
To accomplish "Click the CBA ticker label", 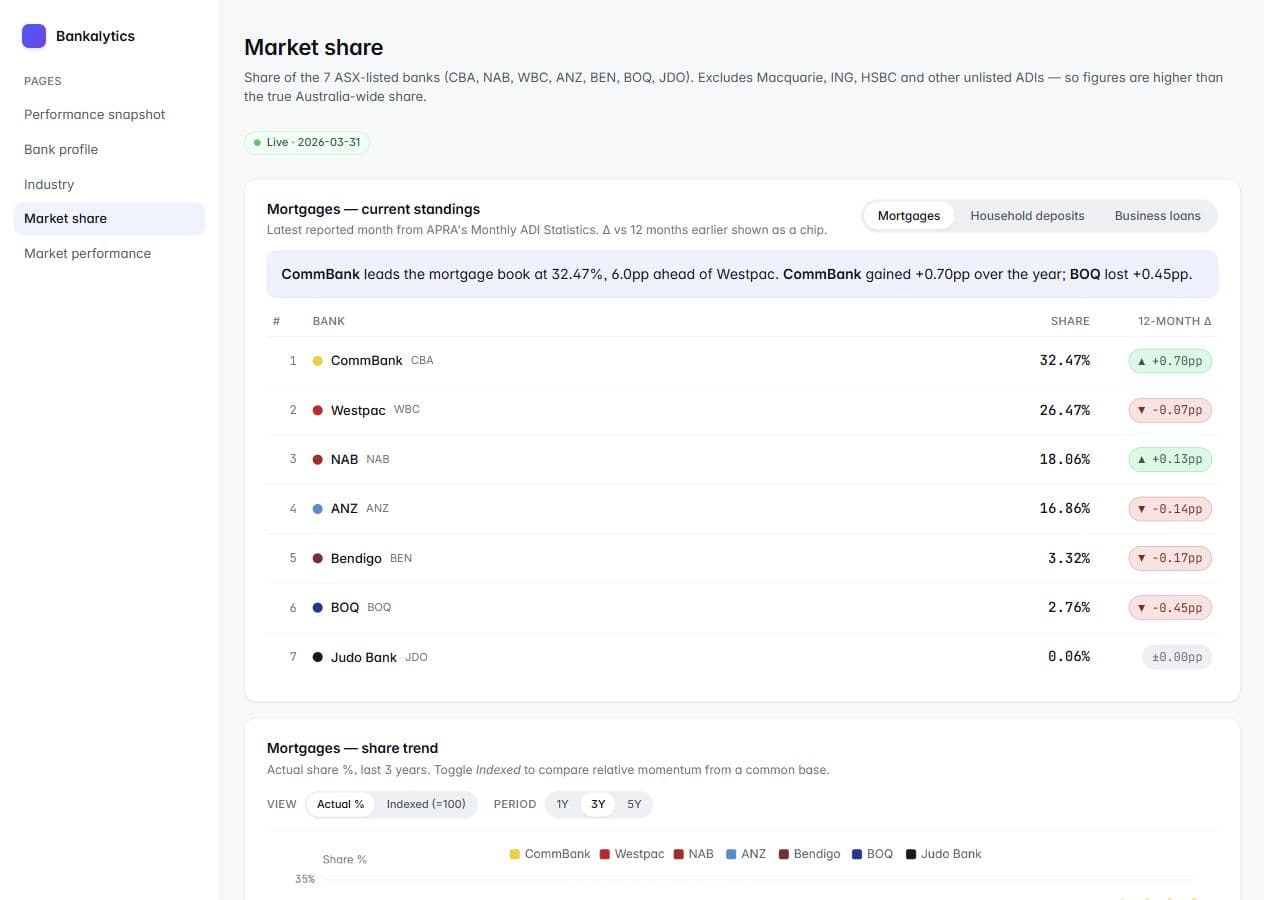I will coord(422,360).
